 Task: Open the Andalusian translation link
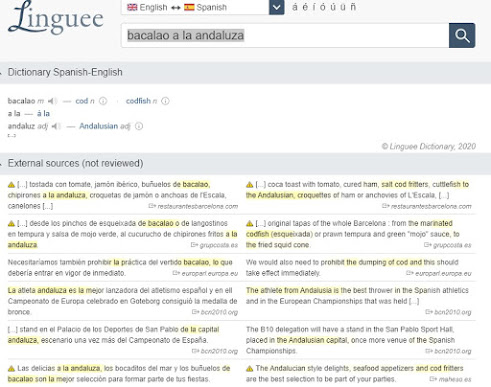coord(98,126)
